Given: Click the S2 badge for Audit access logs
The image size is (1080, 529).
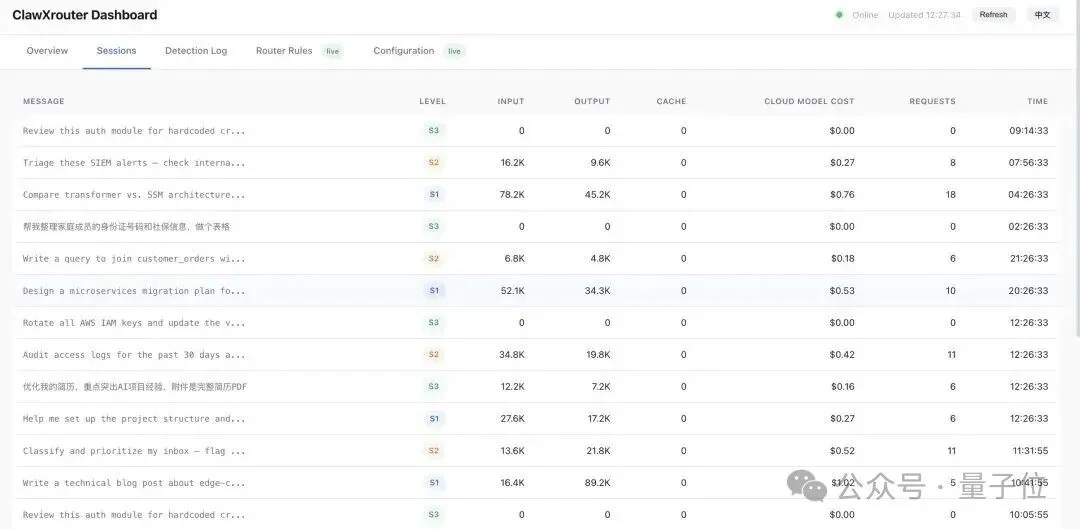Looking at the screenshot, I should pos(433,354).
